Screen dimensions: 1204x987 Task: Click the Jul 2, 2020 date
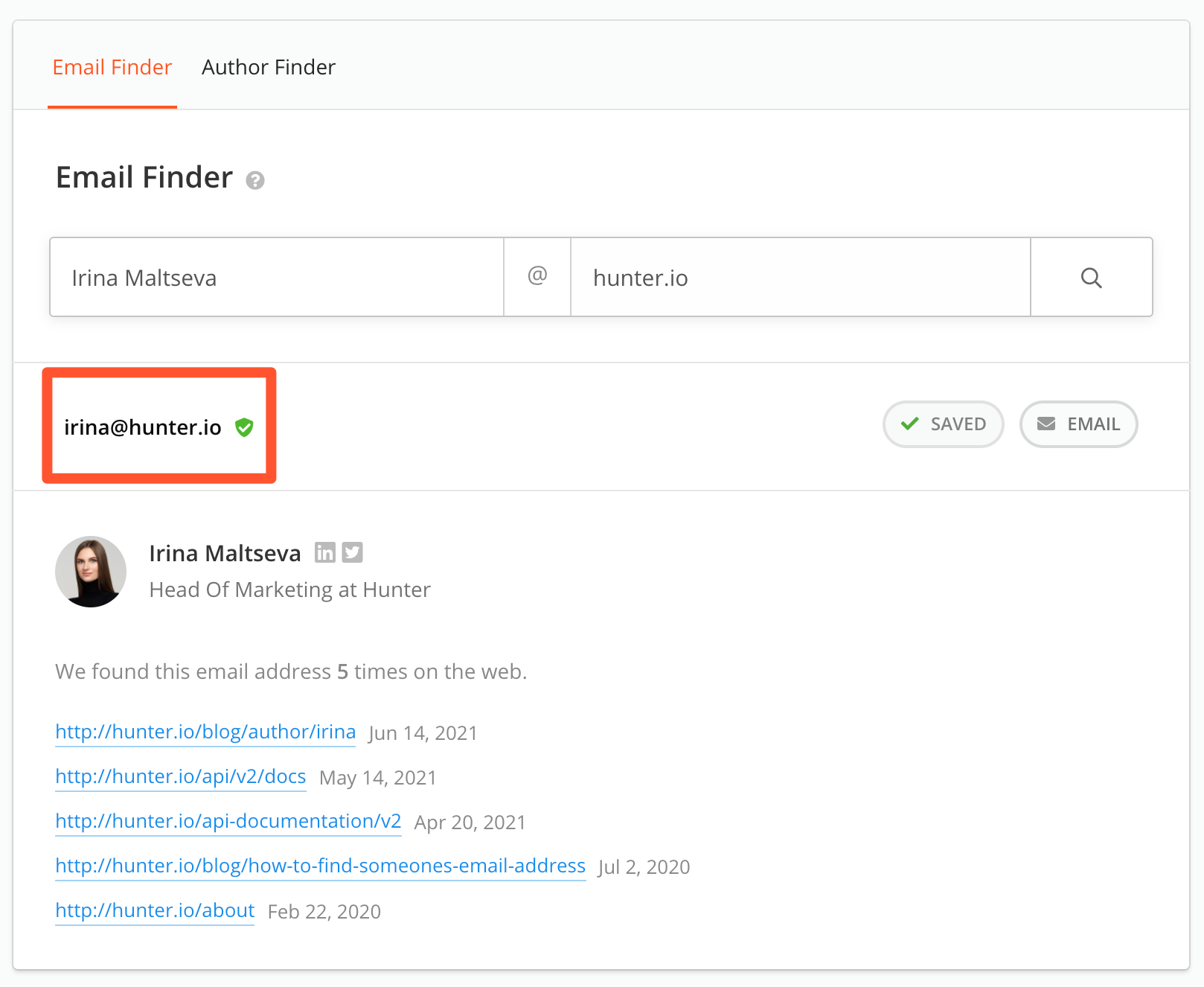[x=644, y=867]
